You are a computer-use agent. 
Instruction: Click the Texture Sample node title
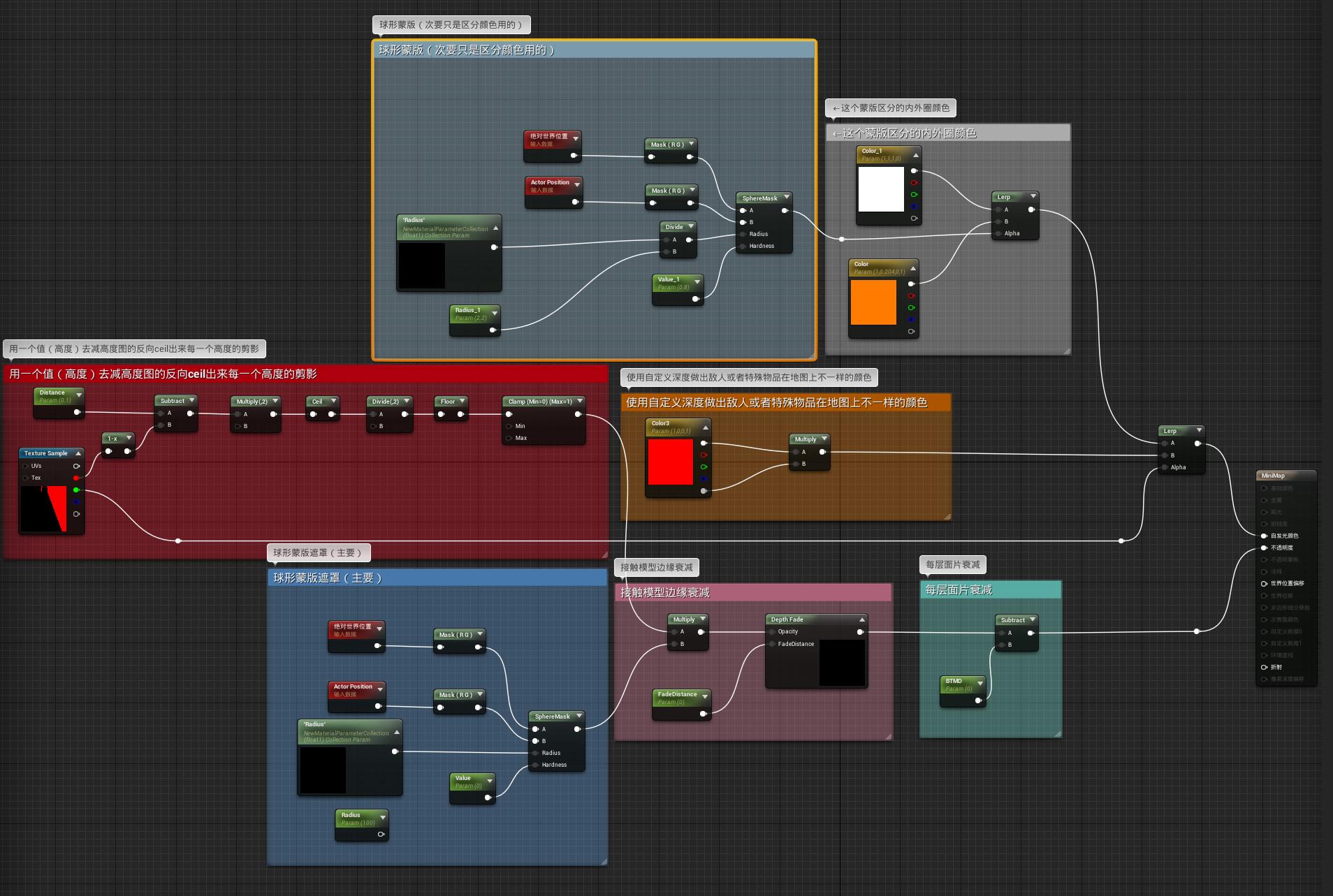pos(46,453)
